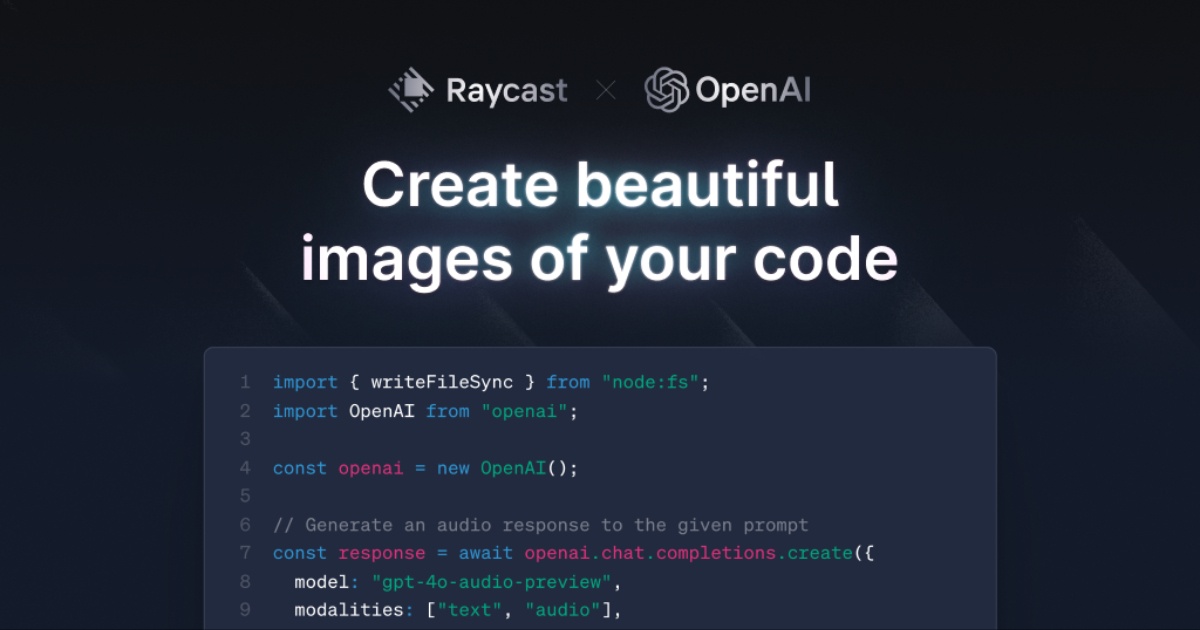This screenshot has width=1200, height=630.
Task: Select line number 9 in the gutter
Action: [x=245, y=610]
